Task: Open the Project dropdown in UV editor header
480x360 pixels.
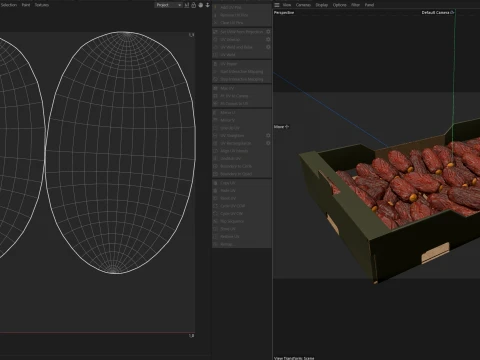Action: tap(168, 5)
